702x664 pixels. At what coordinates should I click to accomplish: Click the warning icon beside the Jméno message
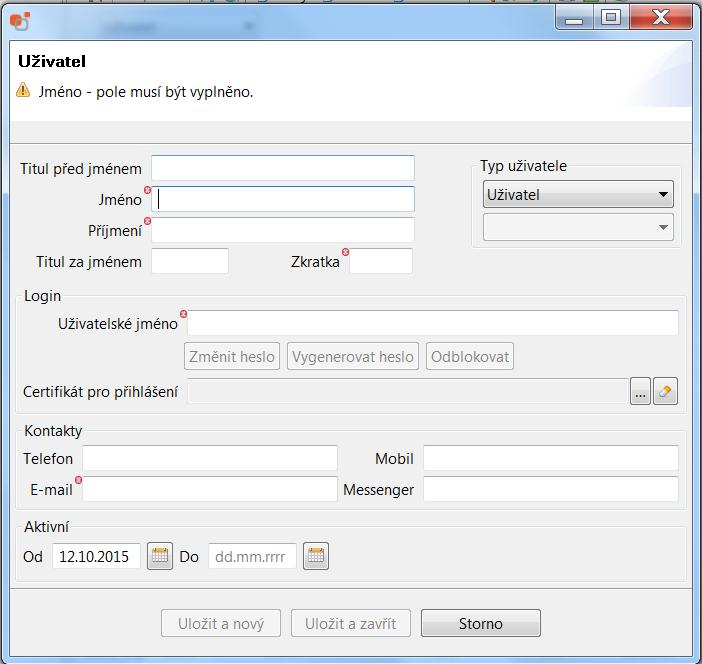point(23,90)
